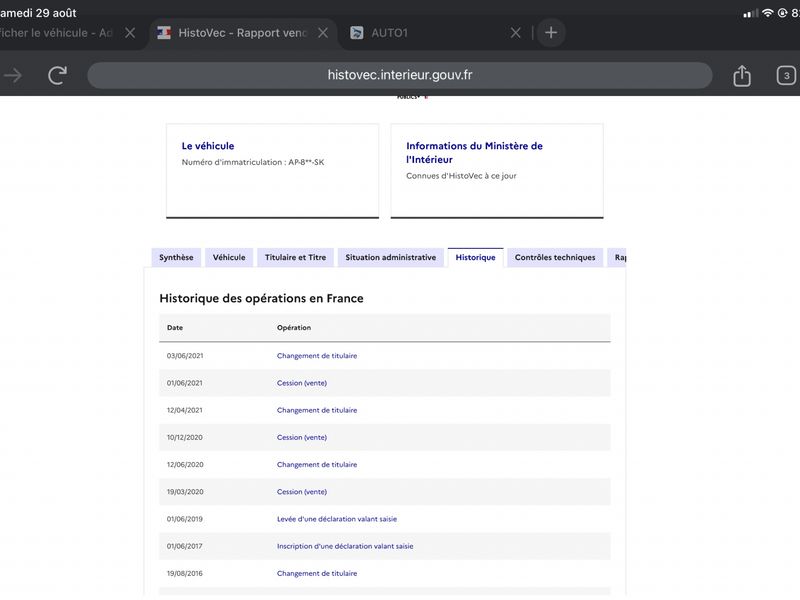This screenshot has height=600, width=800.
Task: Close the HistoVec tab
Action: point(323,33)
